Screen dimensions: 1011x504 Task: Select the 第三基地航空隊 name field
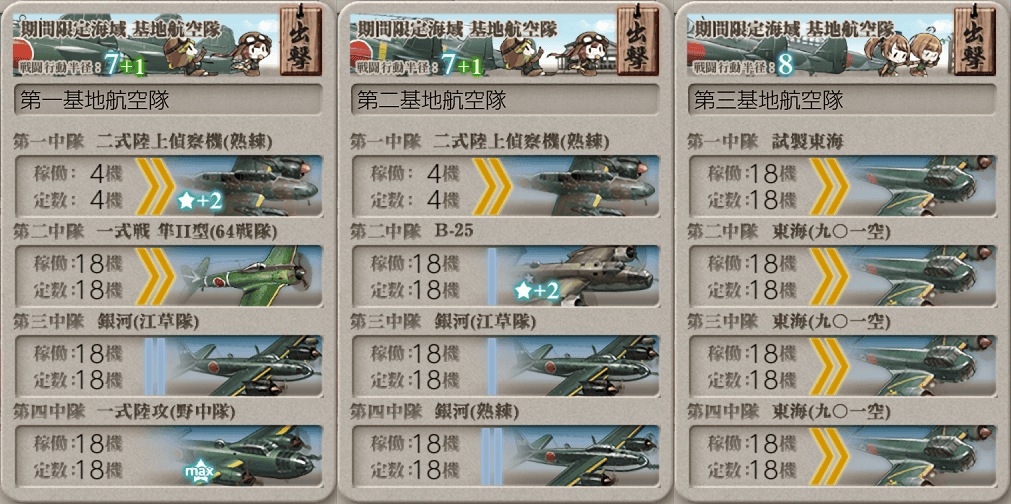coord(841,100)
